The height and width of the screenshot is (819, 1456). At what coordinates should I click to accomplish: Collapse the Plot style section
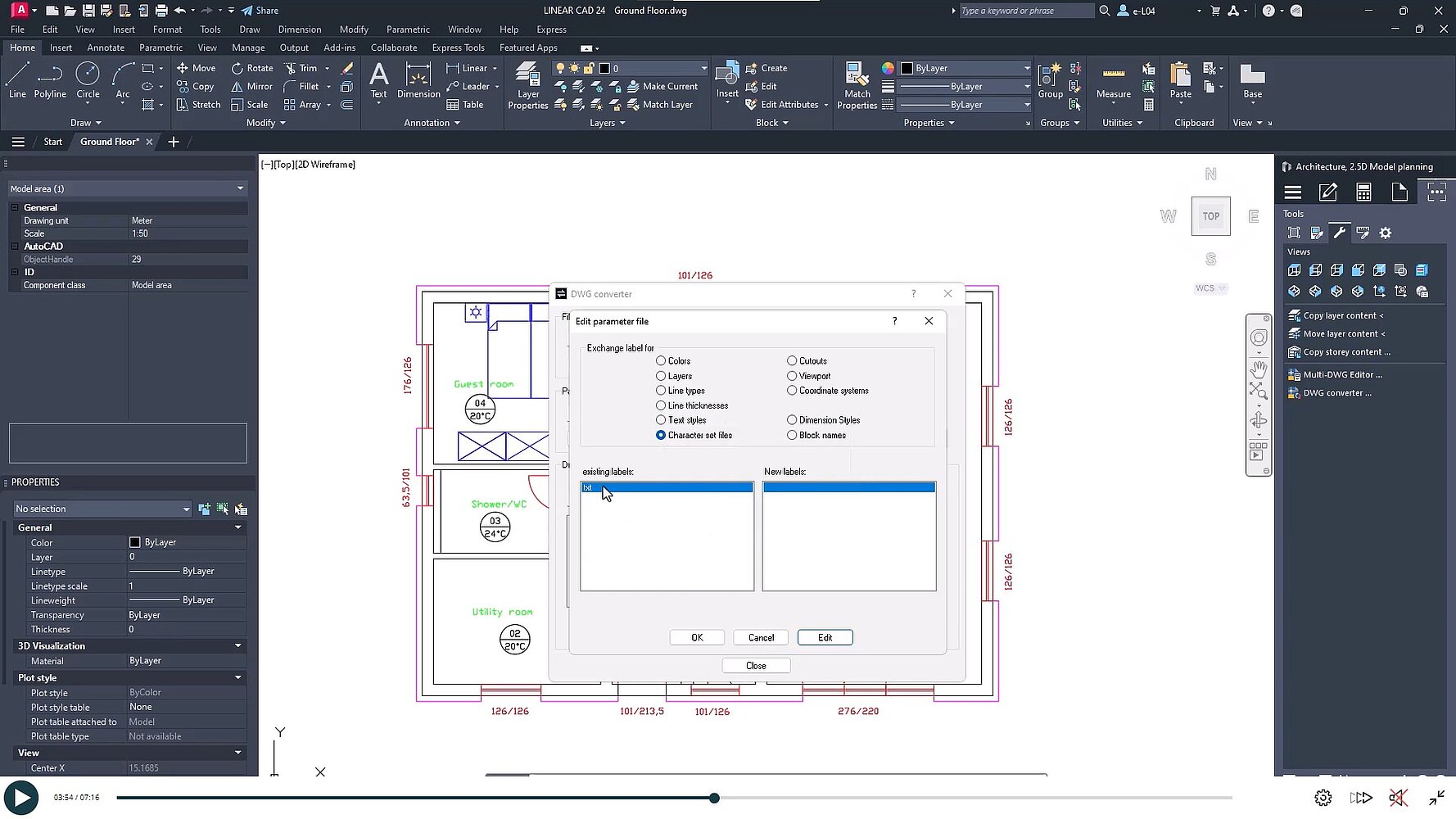(237, 678)
